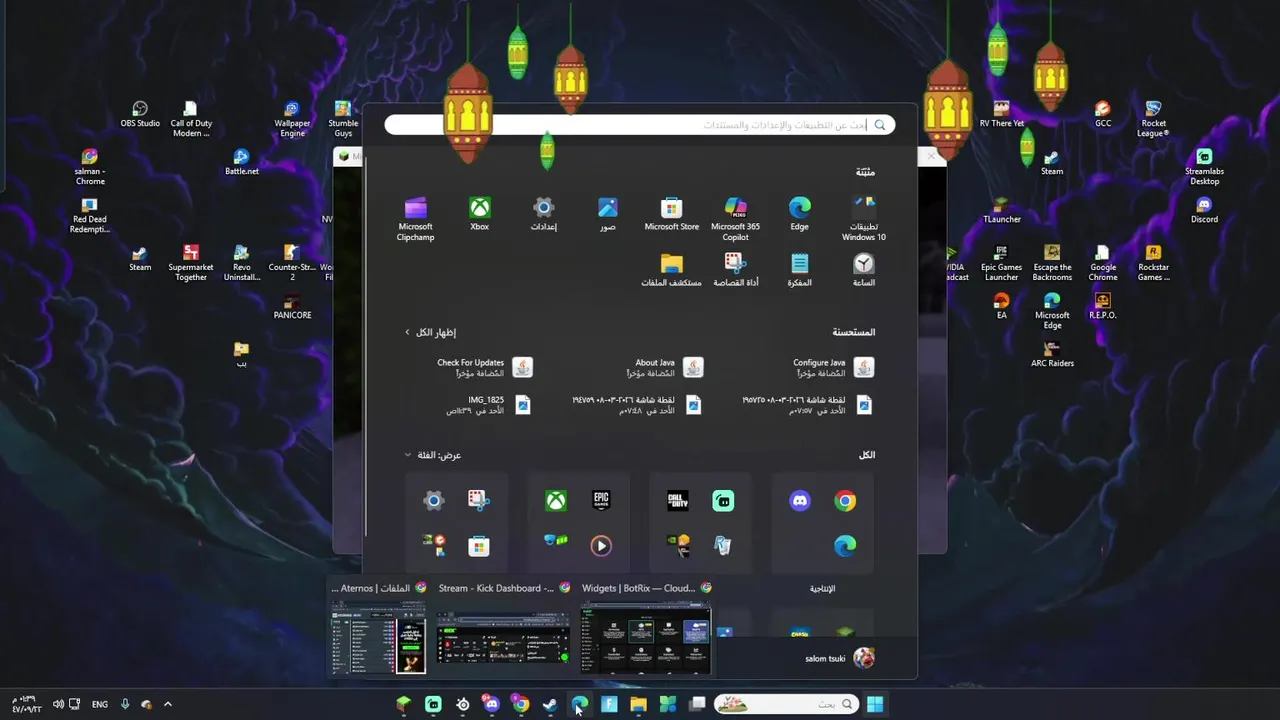Screen dimensions: 1280x720
Task: Open OBS Studio on taskbar
Action: pyautogui.click(x=463, y=704)
